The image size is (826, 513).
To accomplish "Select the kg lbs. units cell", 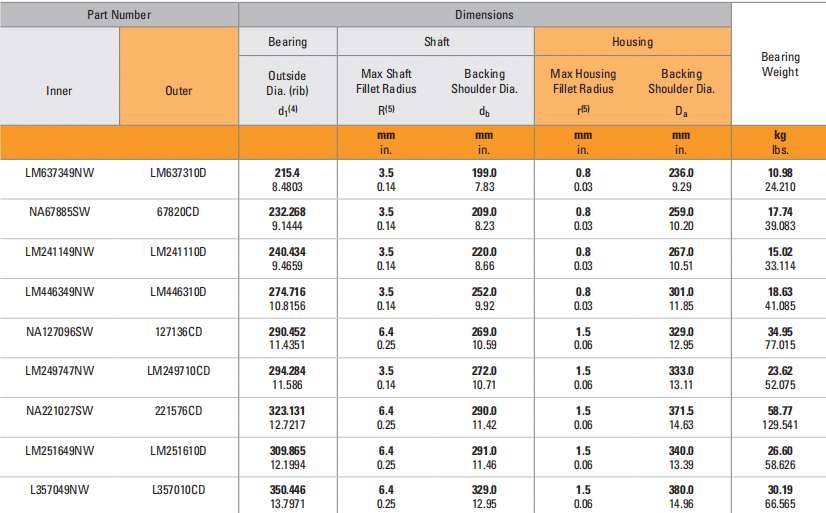I will point(779,141).
